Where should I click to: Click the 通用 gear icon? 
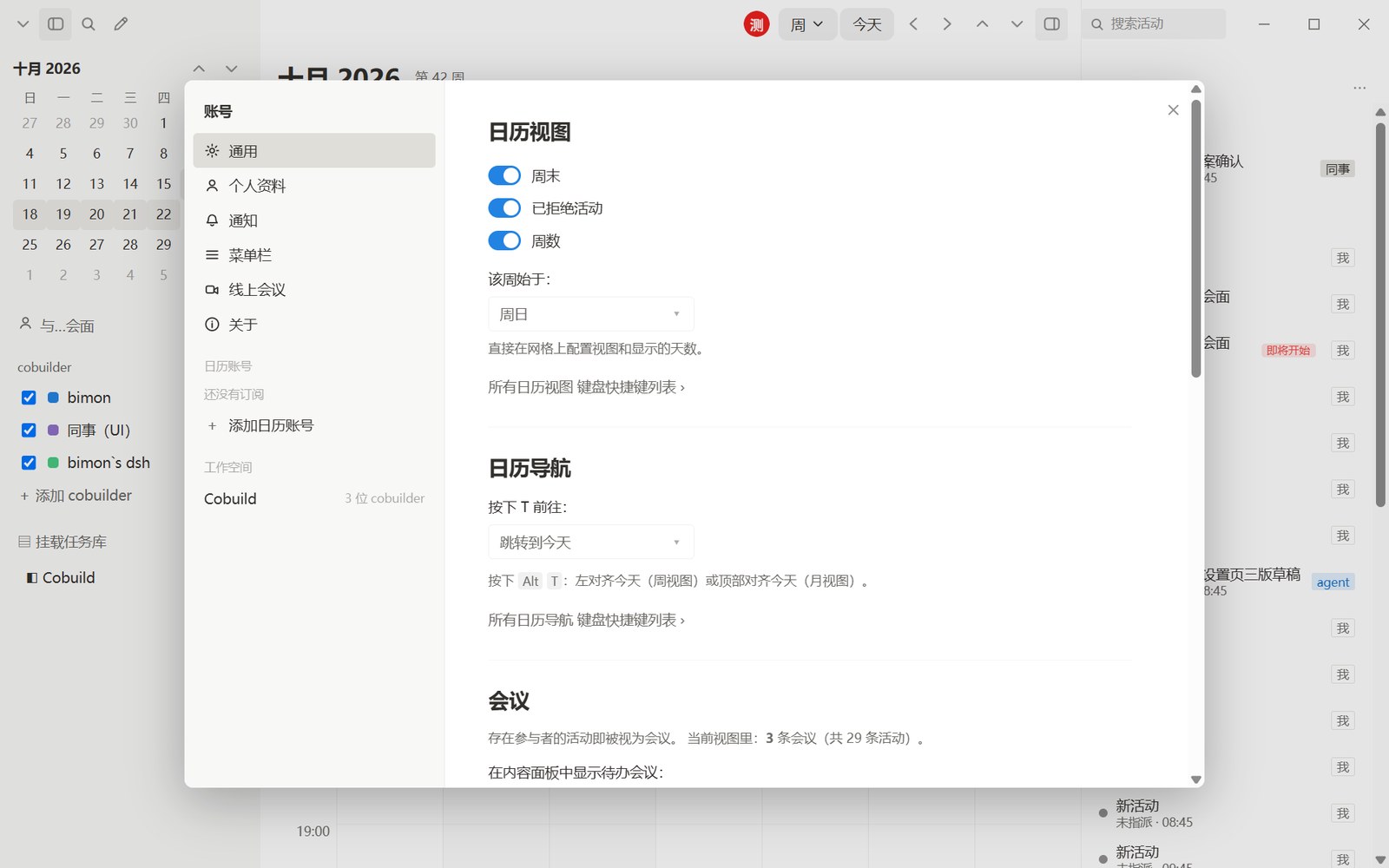212,151
